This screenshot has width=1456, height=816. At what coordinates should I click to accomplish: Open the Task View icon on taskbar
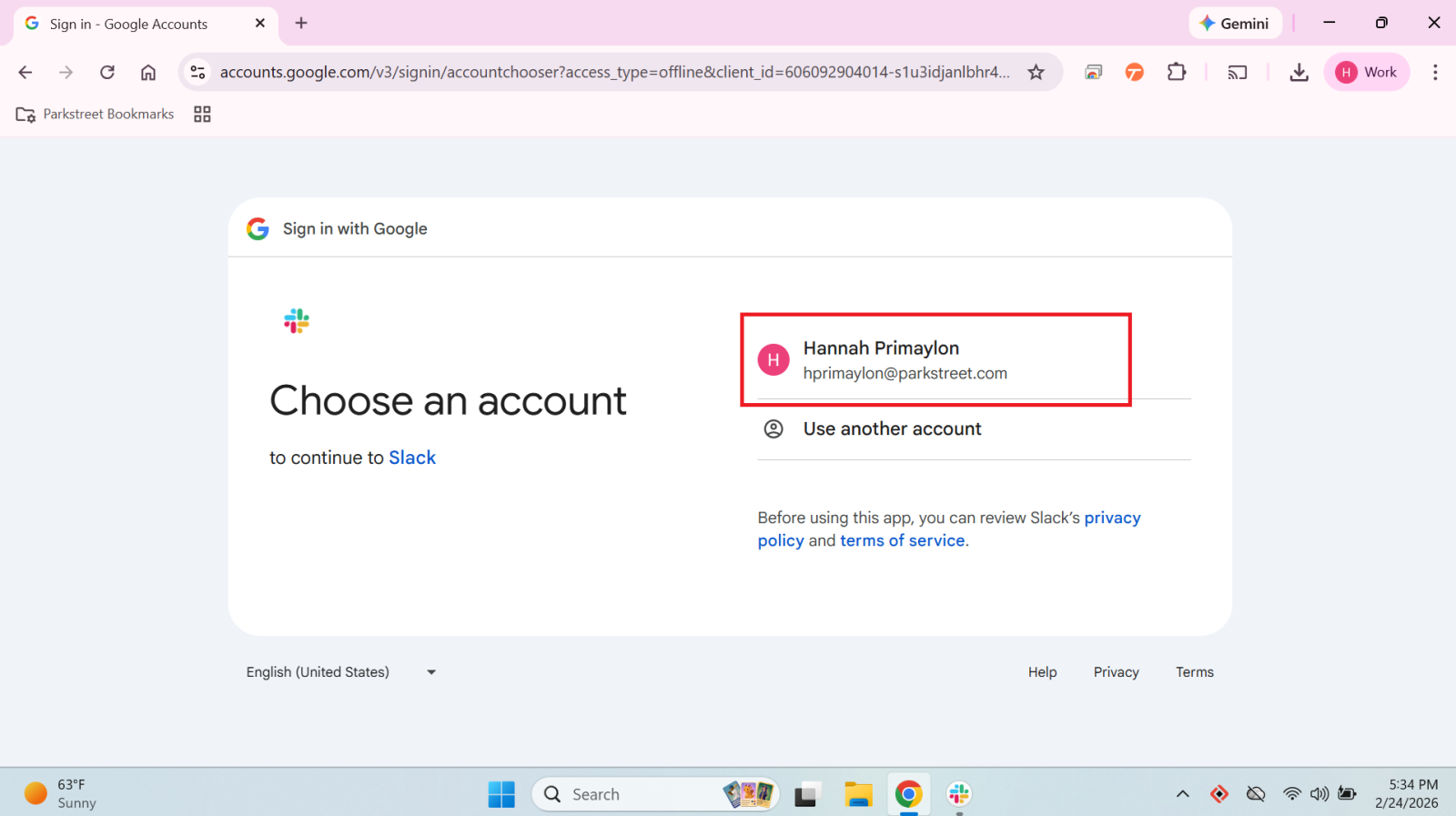[806, 794]
